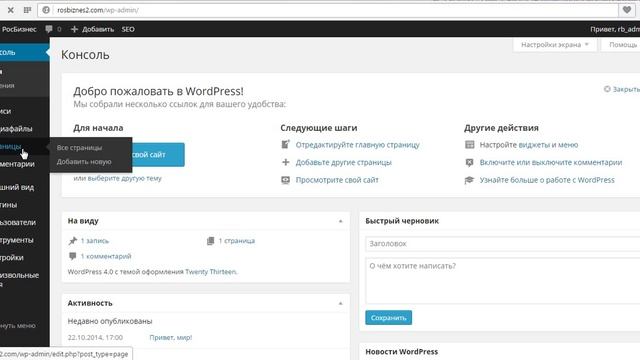The image size is (640, 360).
Task: Click Включите или выключите комментарии link
Action: click(x=551, y=162)
